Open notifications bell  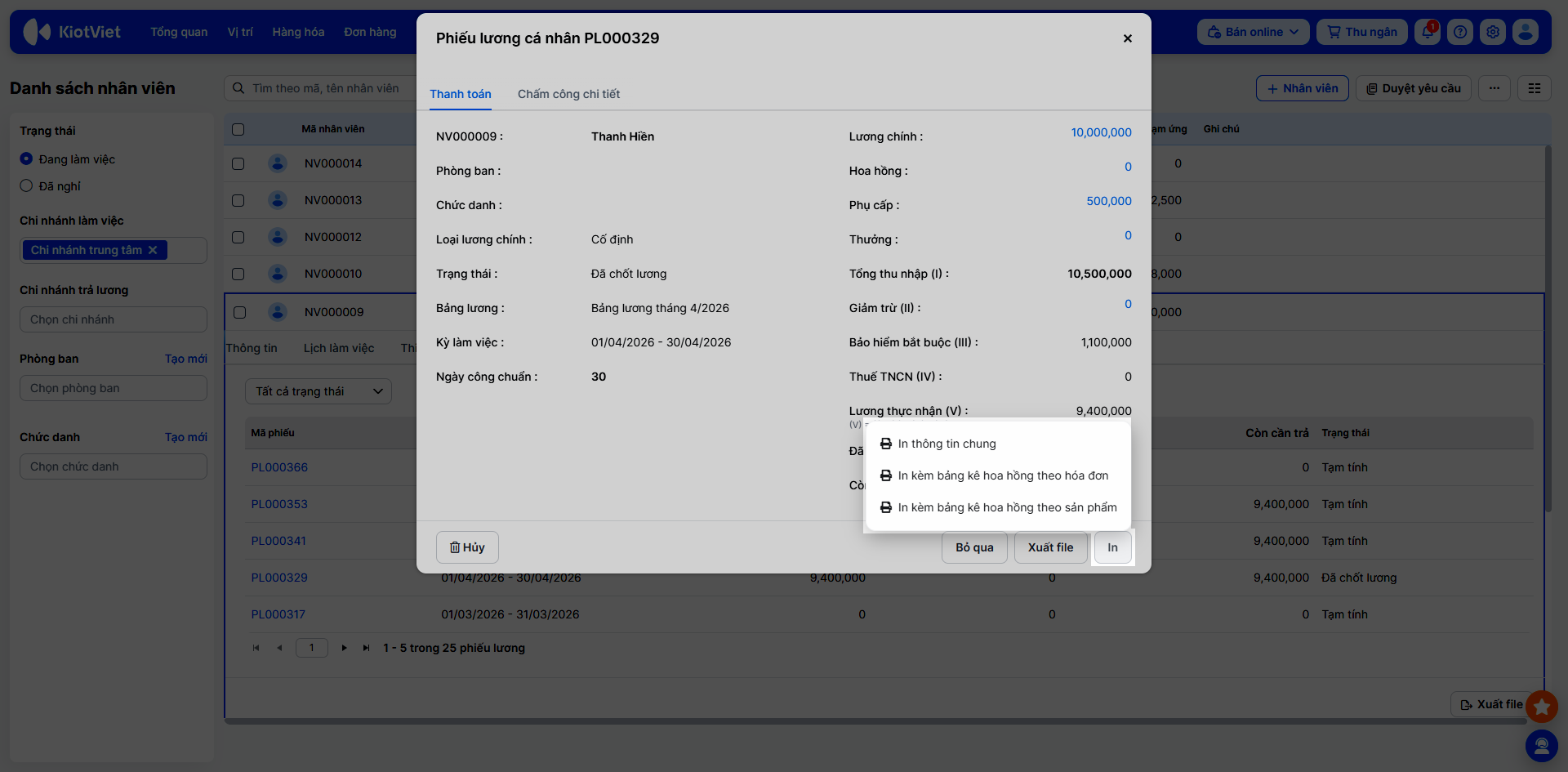[x=1428, y=32]
